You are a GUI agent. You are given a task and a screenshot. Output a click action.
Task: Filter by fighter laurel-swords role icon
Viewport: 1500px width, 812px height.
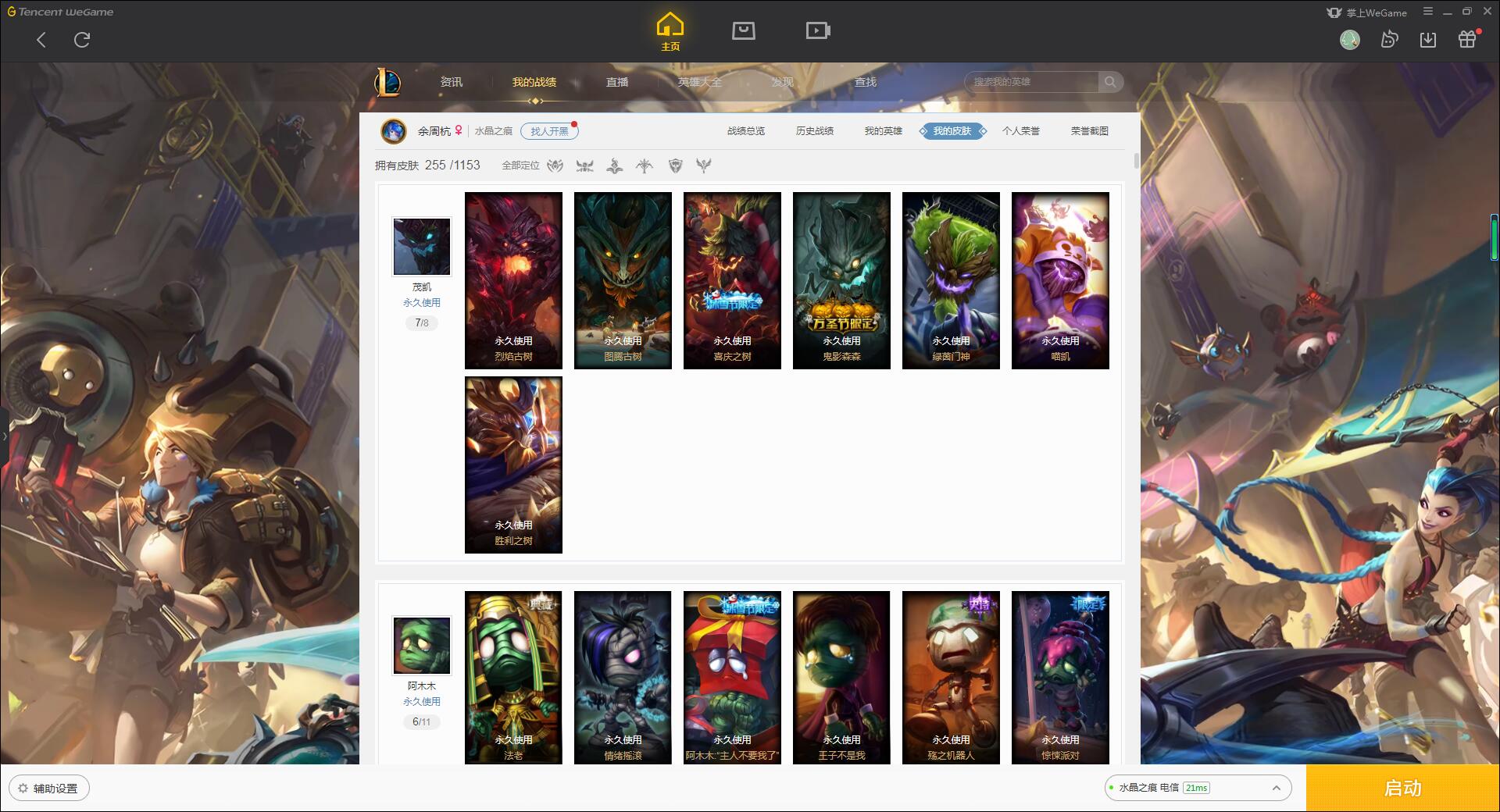(x=555, y=166)
